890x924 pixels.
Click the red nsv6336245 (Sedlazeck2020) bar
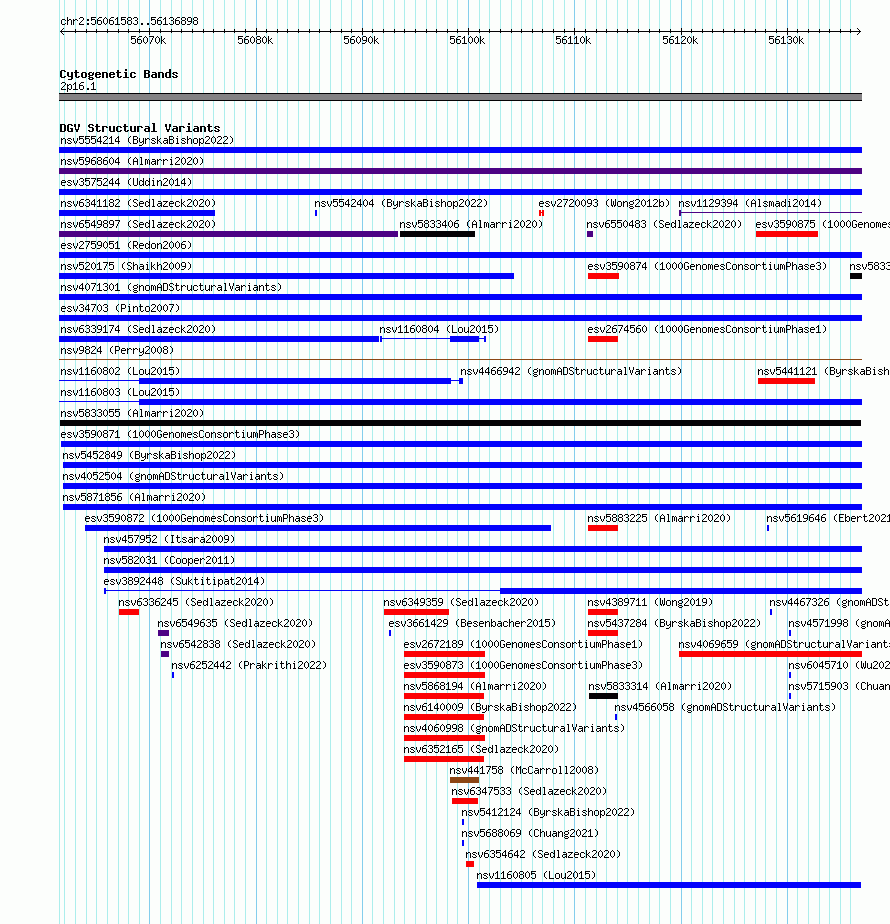129,612
